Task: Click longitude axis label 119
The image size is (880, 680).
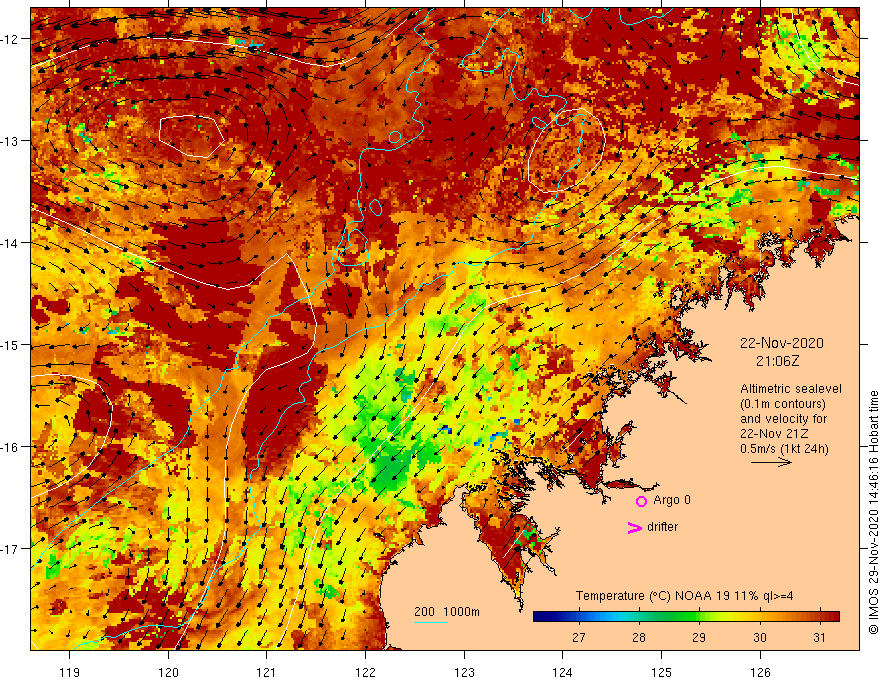Action: point(70,672)
